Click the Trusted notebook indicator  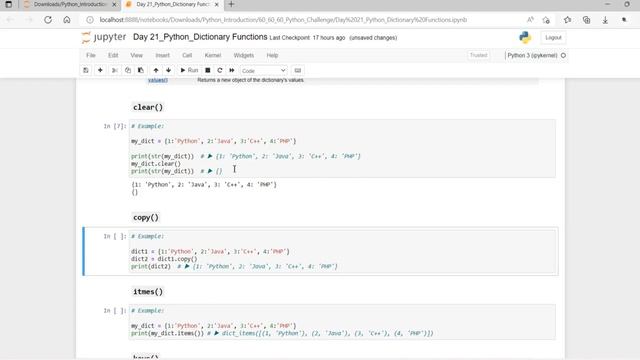click(x=478, y=55)
